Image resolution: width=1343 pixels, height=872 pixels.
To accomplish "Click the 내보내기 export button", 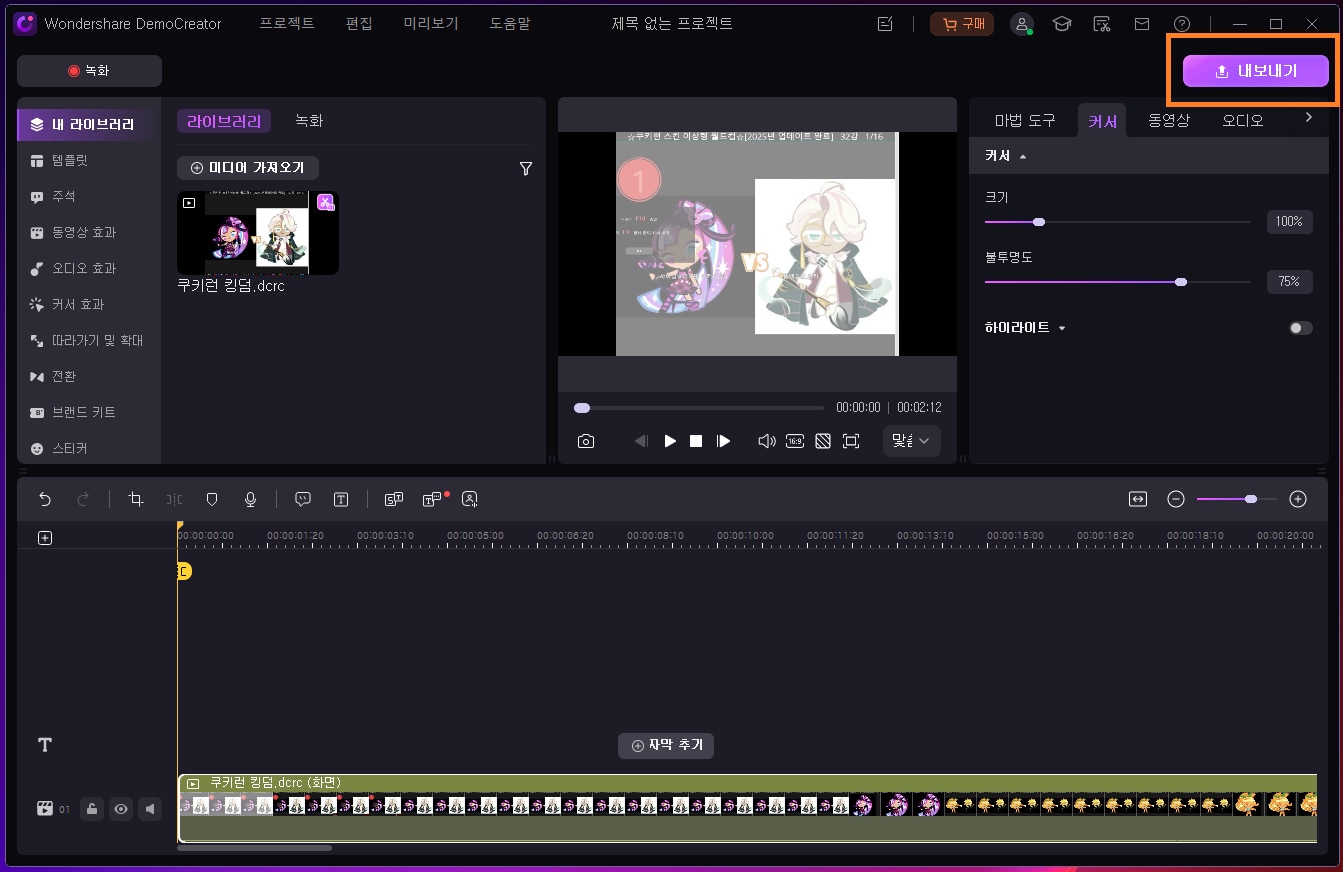I will pyautogui.click(x=1255, y=71).
